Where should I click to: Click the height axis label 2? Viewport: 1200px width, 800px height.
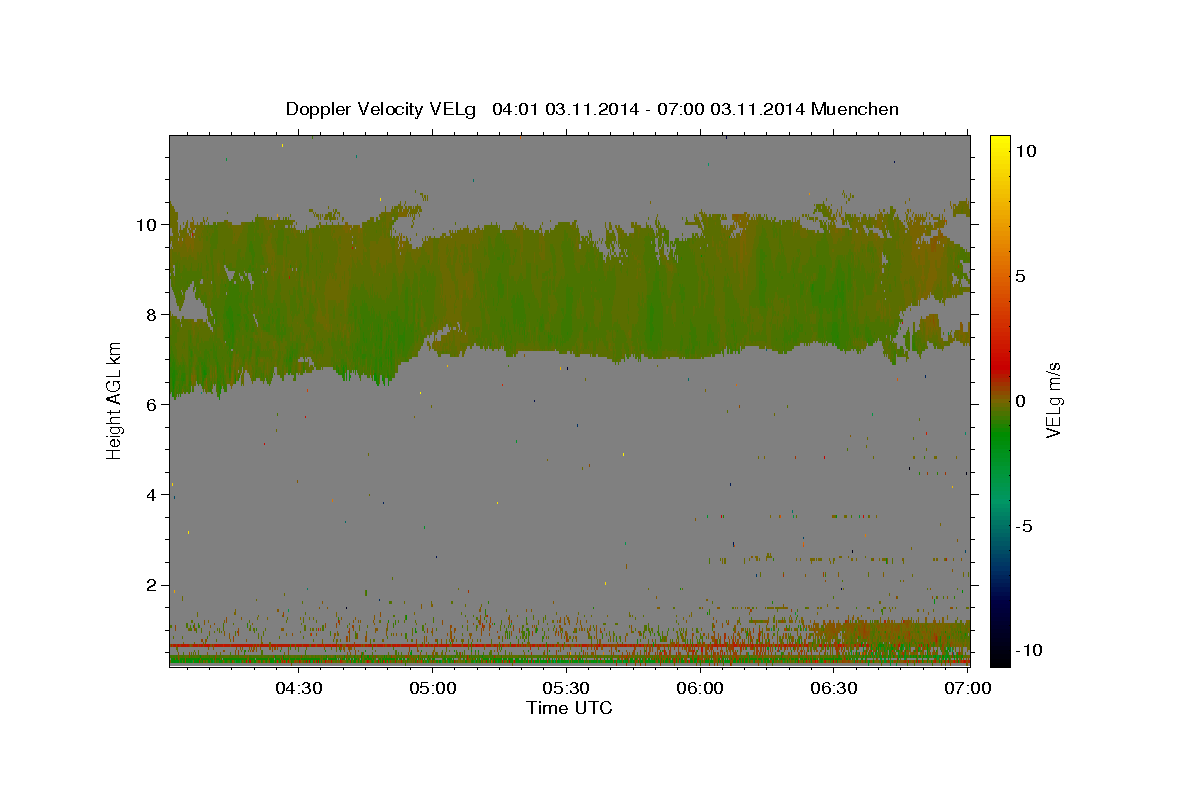pos(153,585)
